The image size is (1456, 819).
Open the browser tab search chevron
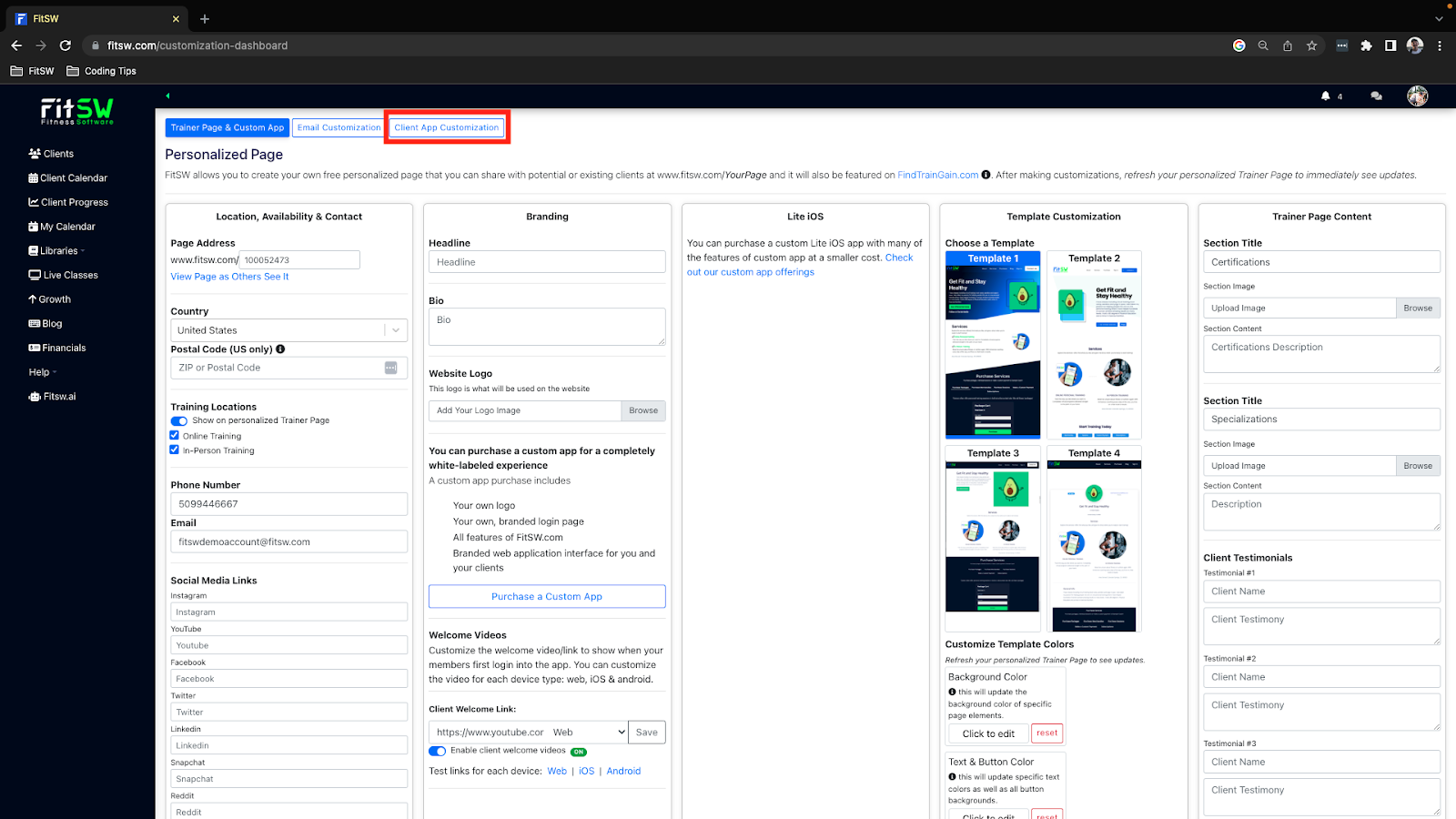pos(1439,18)
